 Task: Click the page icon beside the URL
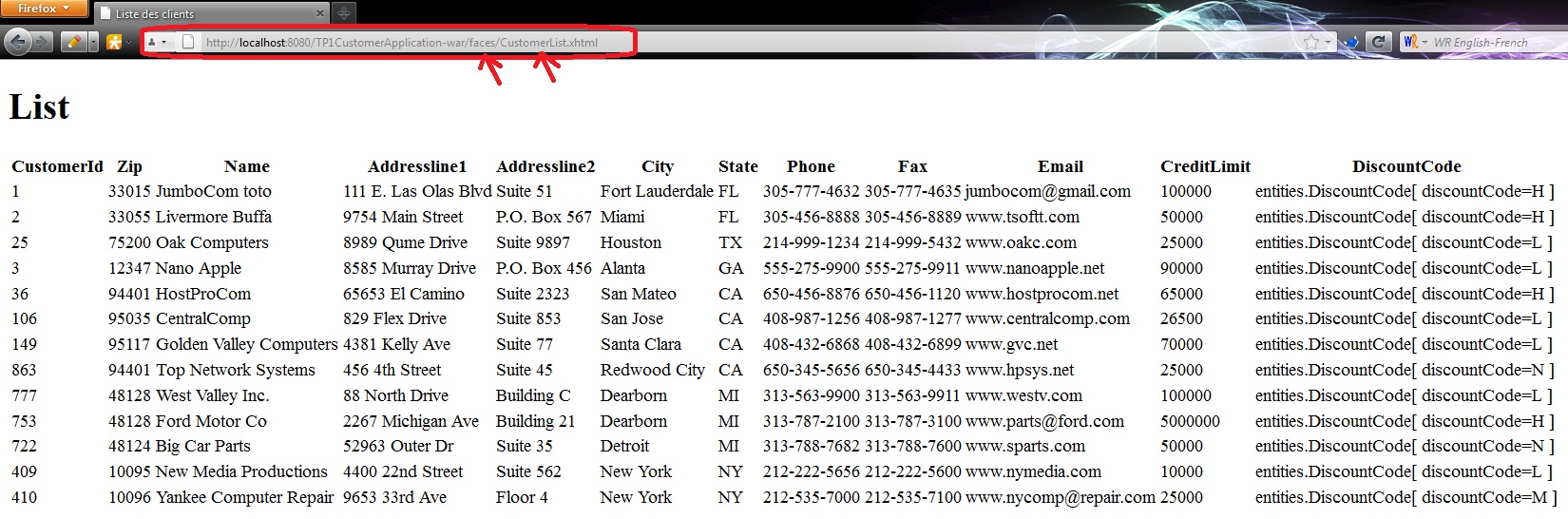pyautogui.click(x=188, y=42)
